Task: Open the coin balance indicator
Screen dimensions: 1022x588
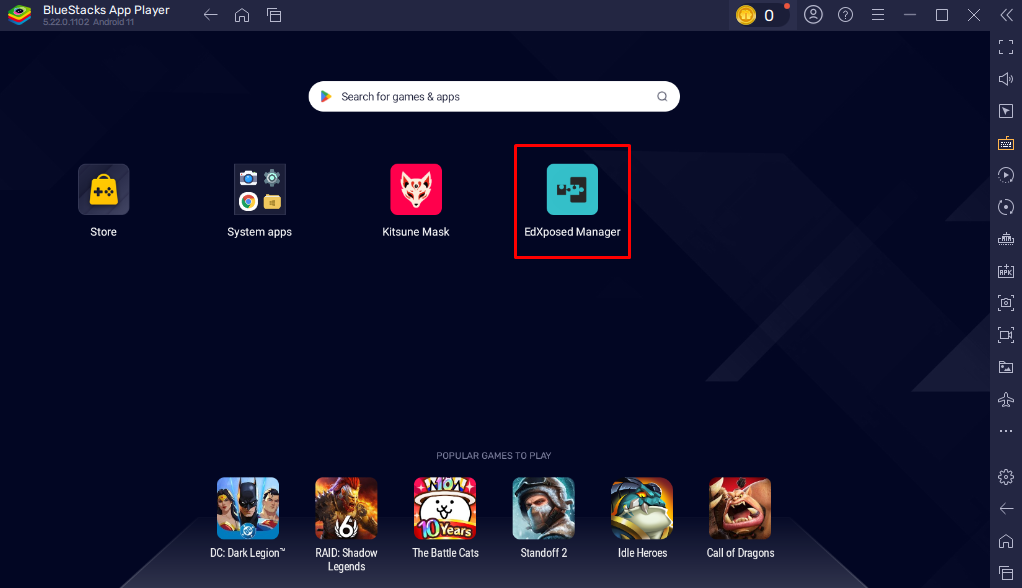Action: pos(759,15)
